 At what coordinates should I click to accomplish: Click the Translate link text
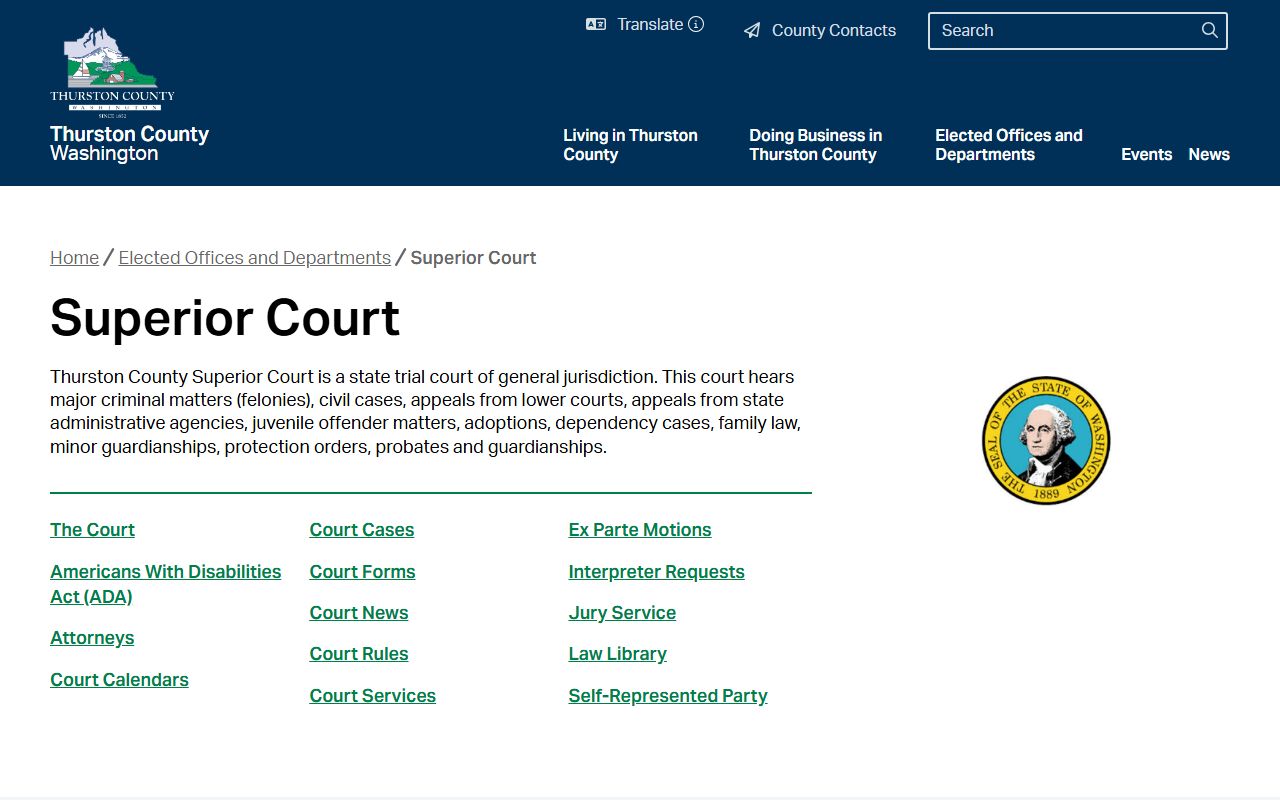pyautogui.click(x=650, y=24)
